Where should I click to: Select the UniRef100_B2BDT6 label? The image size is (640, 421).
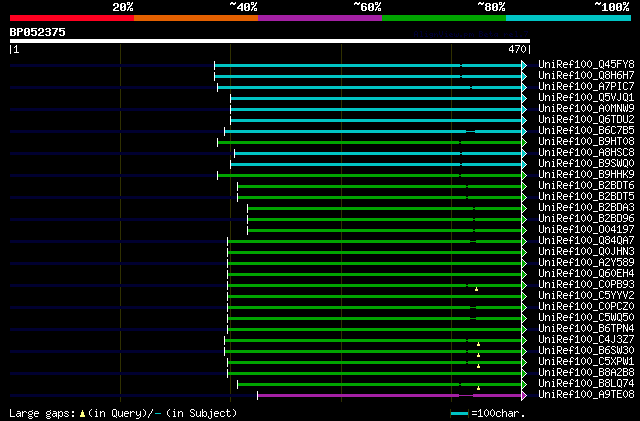coord(586,186)
